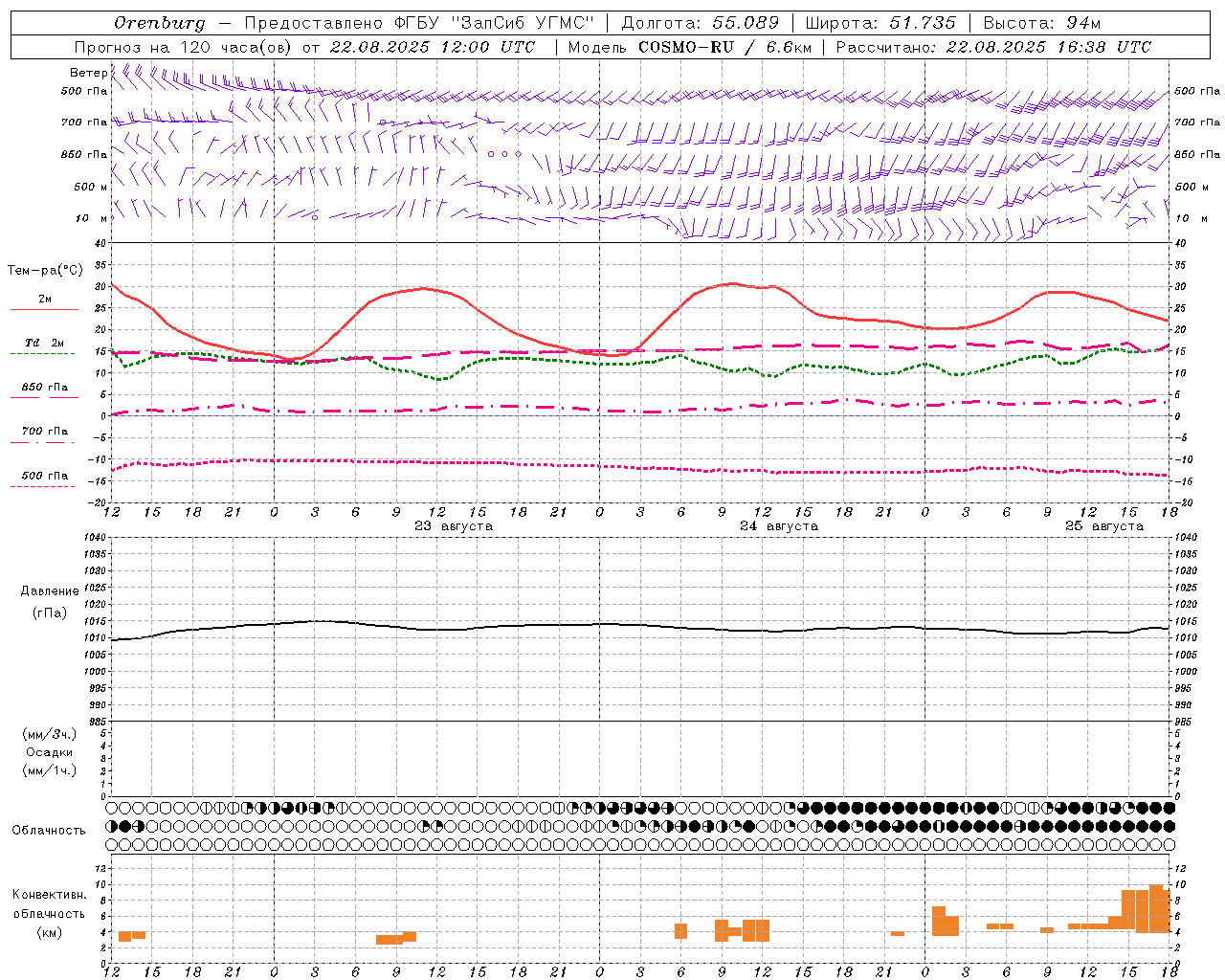Click the "23 августа" date label
The width and height of the screenshot is (1225, 980).
point(454,526)
